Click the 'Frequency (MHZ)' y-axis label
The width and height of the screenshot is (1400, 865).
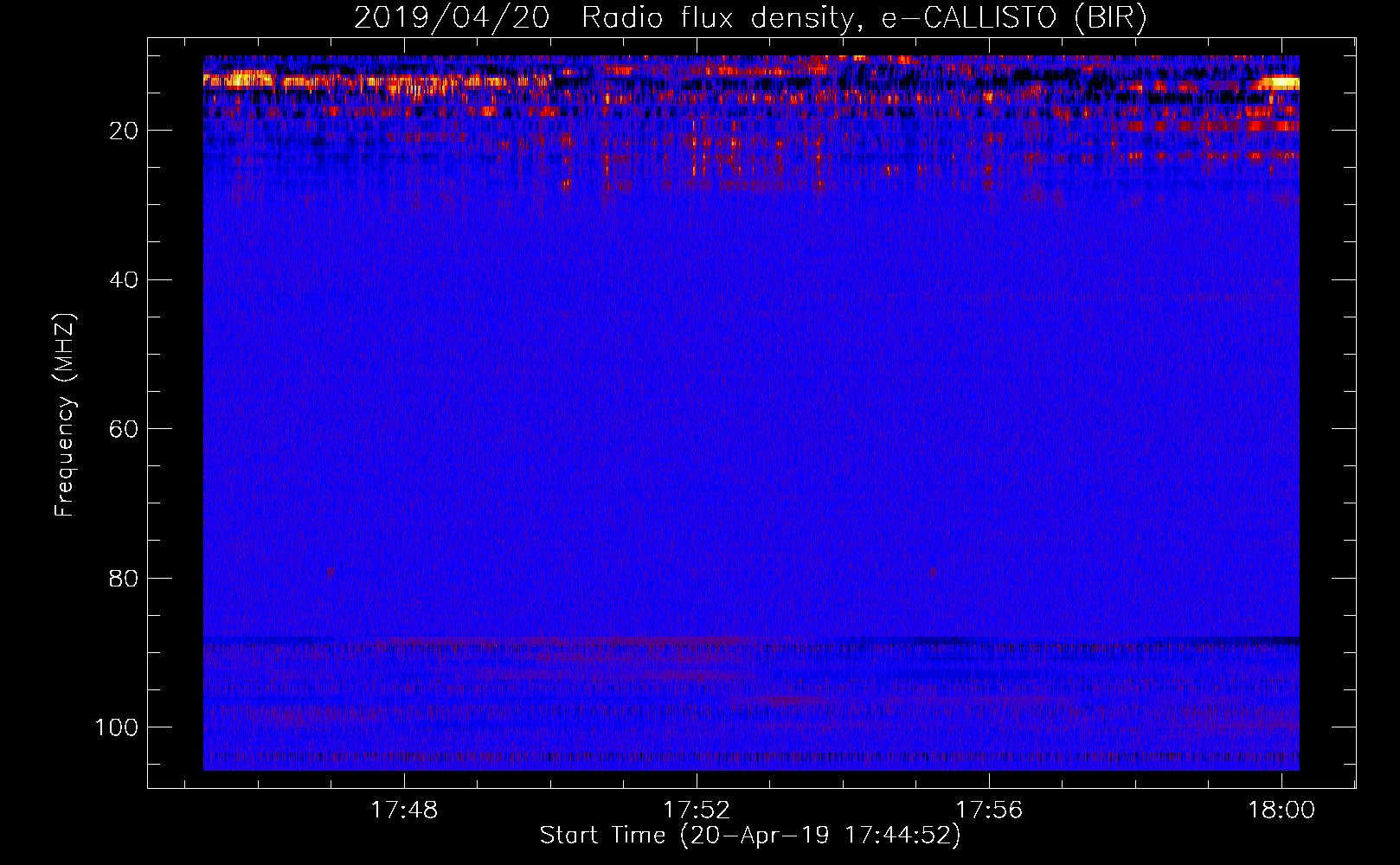[x=66, y=415]
